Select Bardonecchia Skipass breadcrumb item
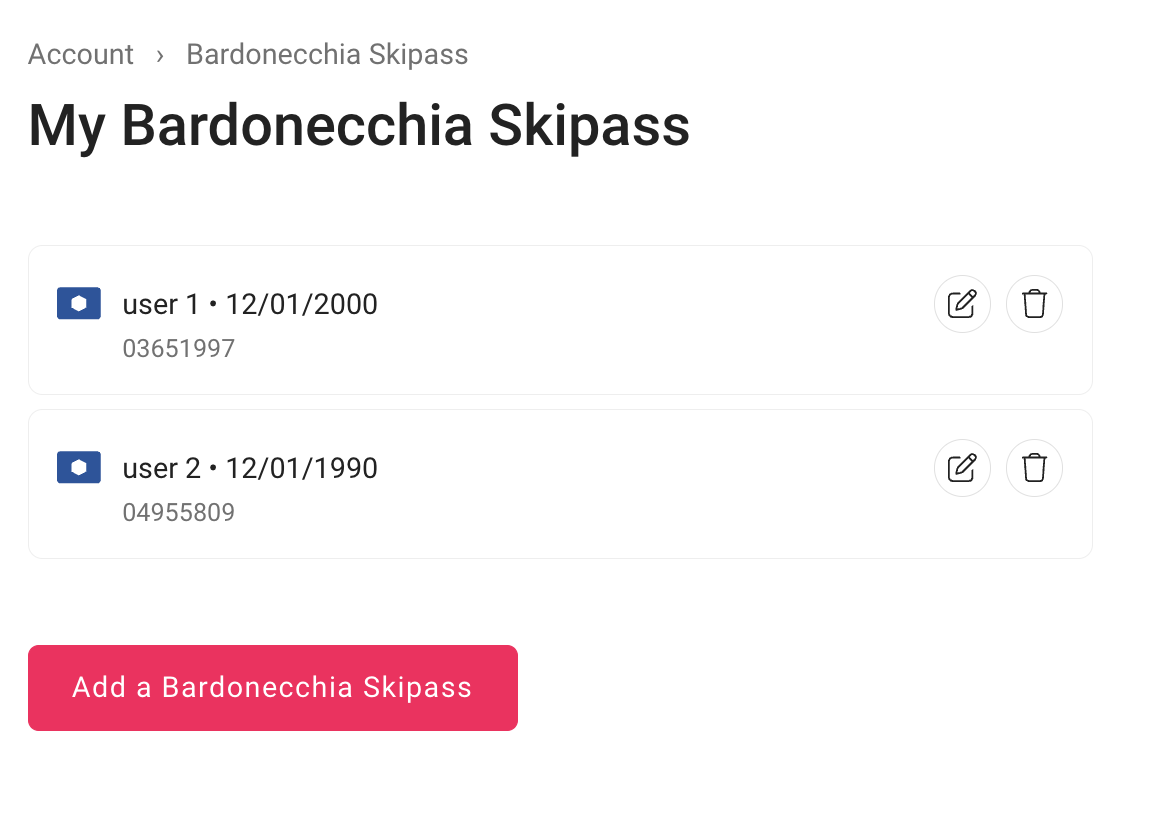Image resolution: width=1162 pixels, height=838 pixels. pos(327,54)
